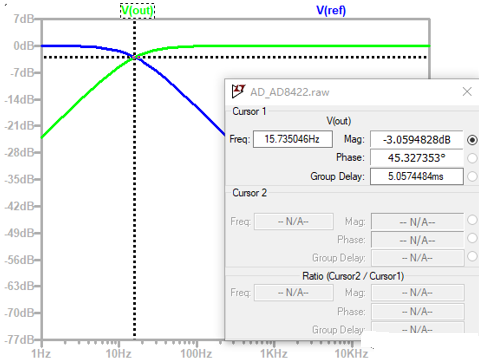Click the Cursor 2 Freq N/A field
Viewport: 486px width, 363px height.
point(294,221)
